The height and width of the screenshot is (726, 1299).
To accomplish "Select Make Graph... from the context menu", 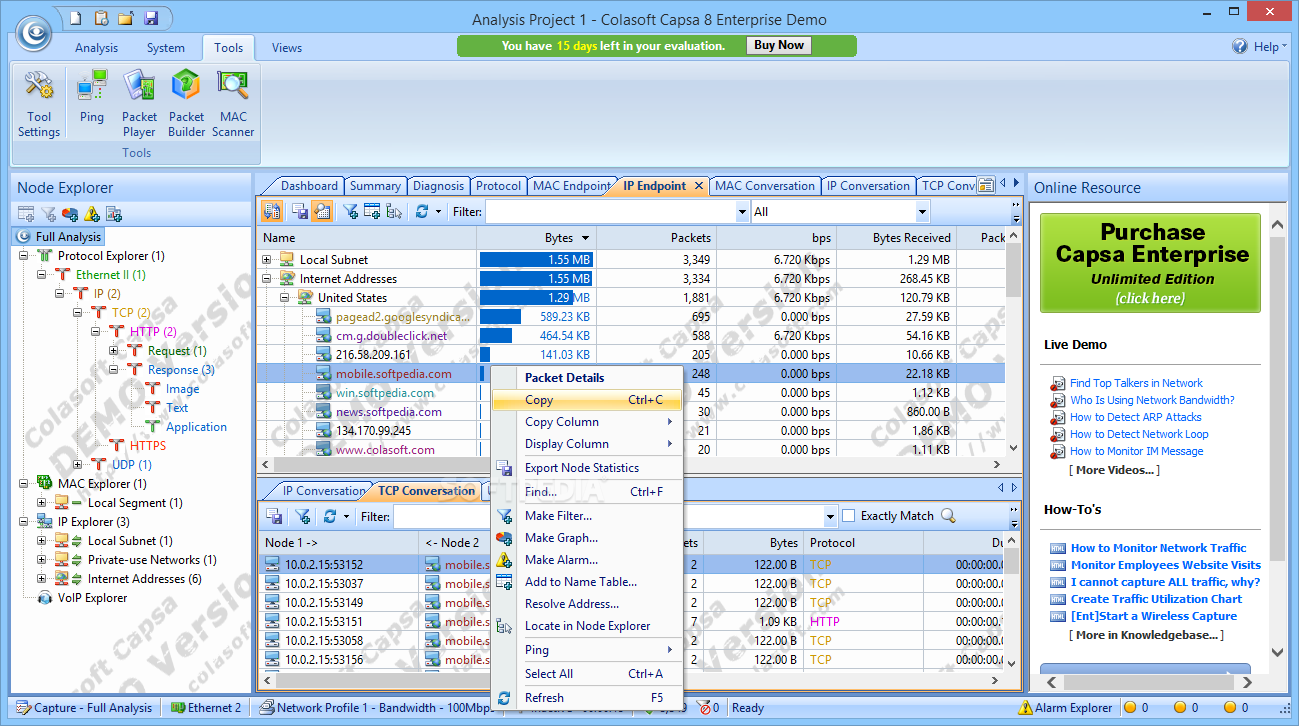I will pyautogui.click(x=587, y=538).
